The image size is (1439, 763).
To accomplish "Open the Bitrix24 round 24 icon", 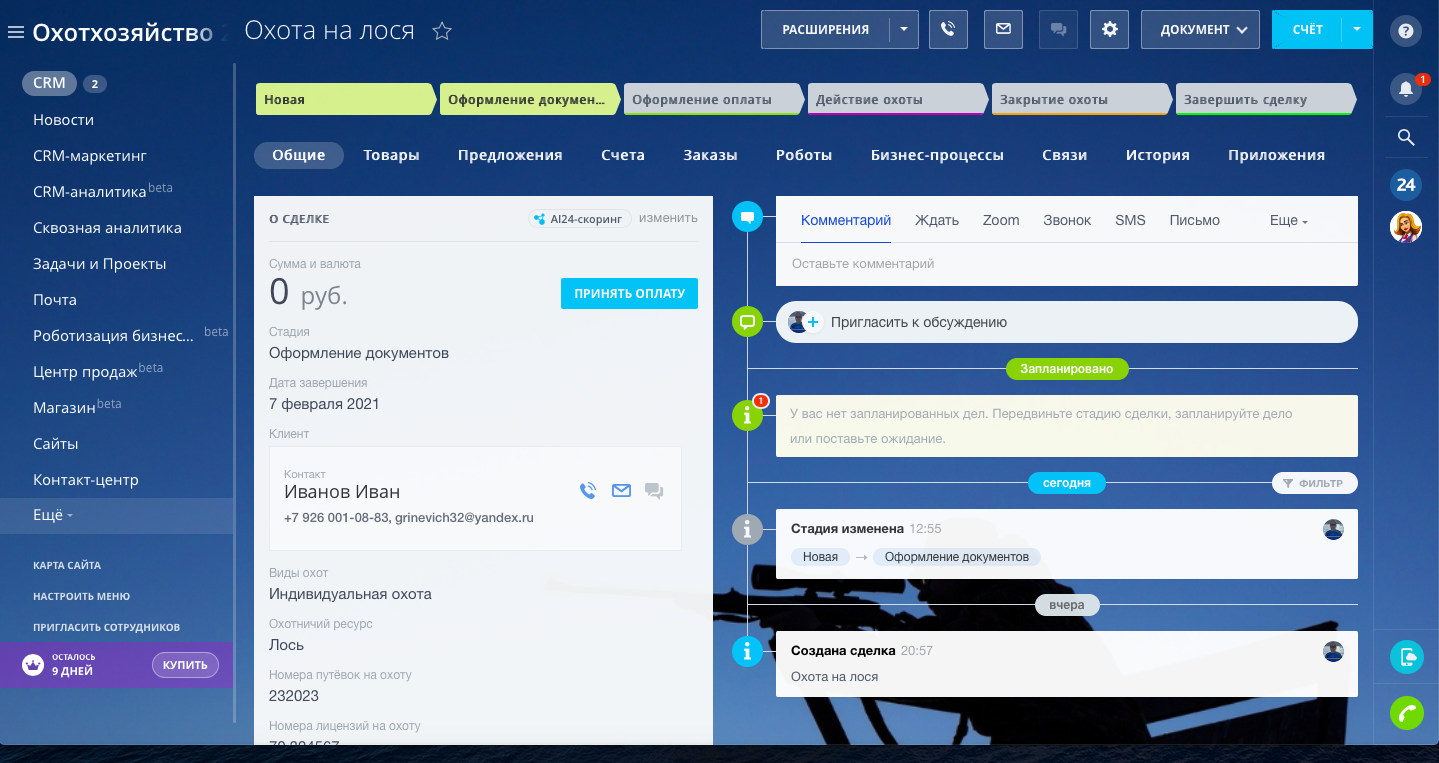I will pyautogui.click(x=1406, y=185).
